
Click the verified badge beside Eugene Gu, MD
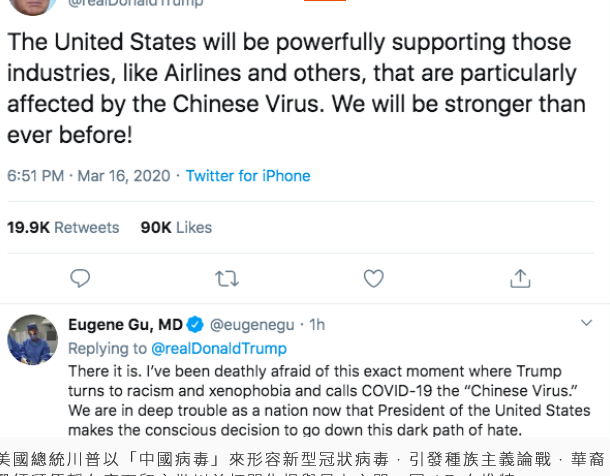pos(196,324)
